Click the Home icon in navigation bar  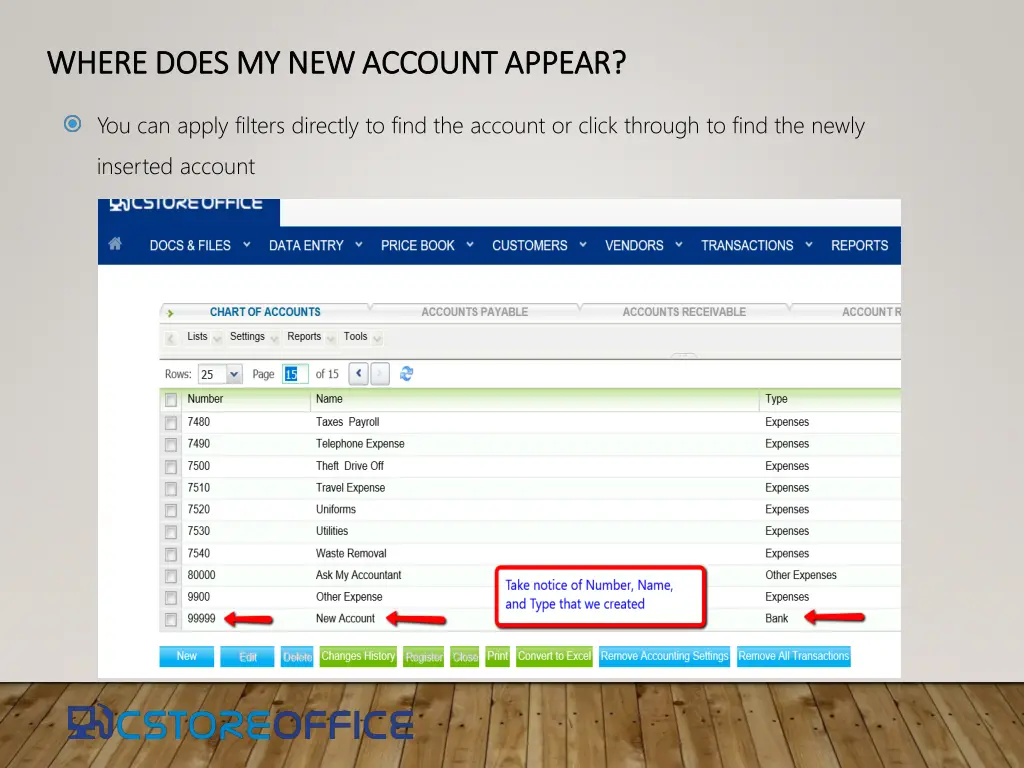(116, 244)
